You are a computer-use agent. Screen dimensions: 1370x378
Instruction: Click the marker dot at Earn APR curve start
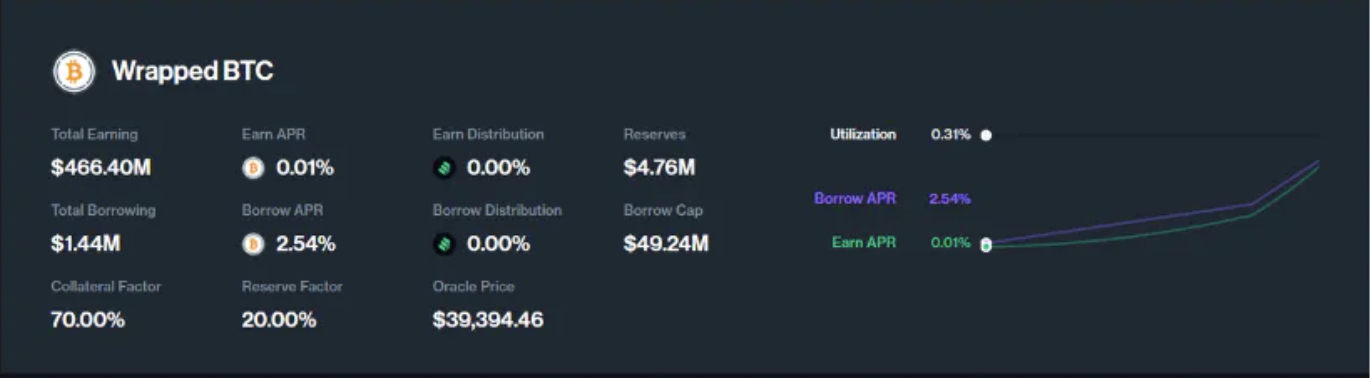coord(986,245)
